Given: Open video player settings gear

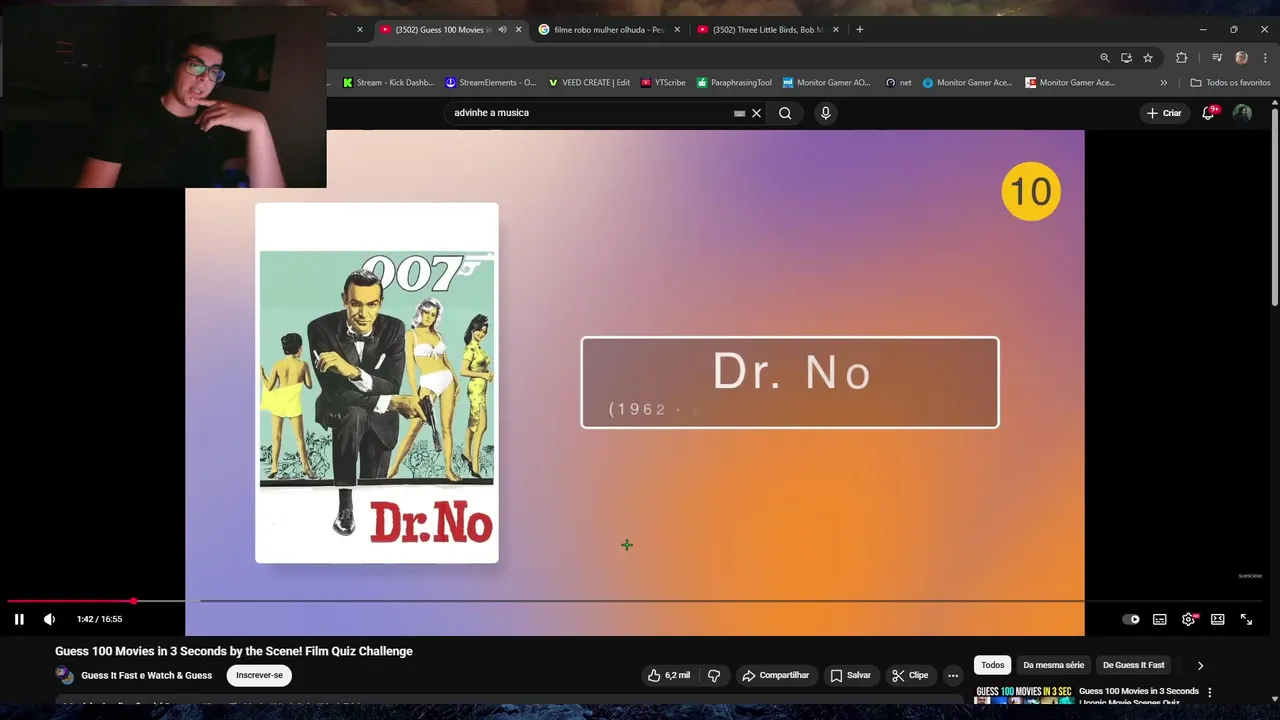Looking at the screenshot, I should tap(1188, 619).
